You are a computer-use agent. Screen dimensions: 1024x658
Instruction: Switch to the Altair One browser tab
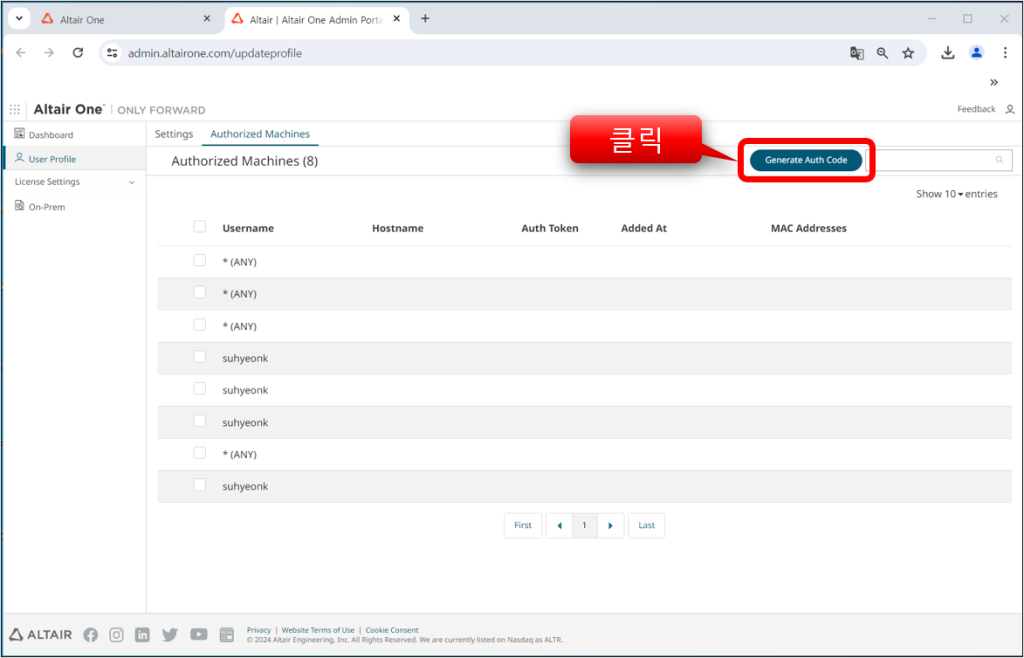pyautogui.click(x=125, y=20)
